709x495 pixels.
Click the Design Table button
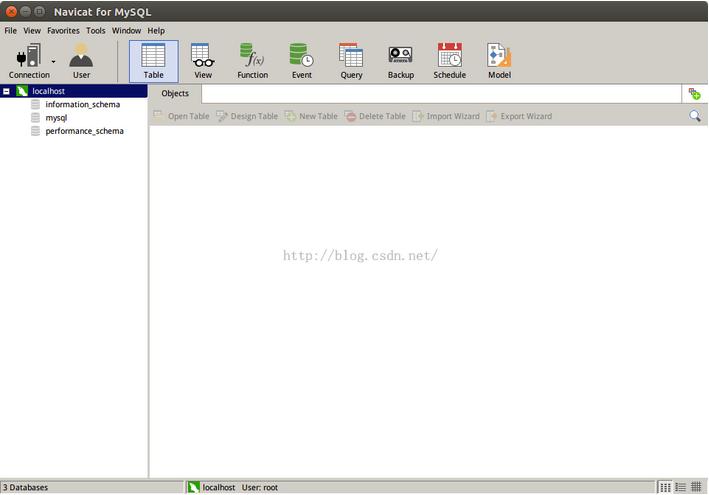coord(247,116)
